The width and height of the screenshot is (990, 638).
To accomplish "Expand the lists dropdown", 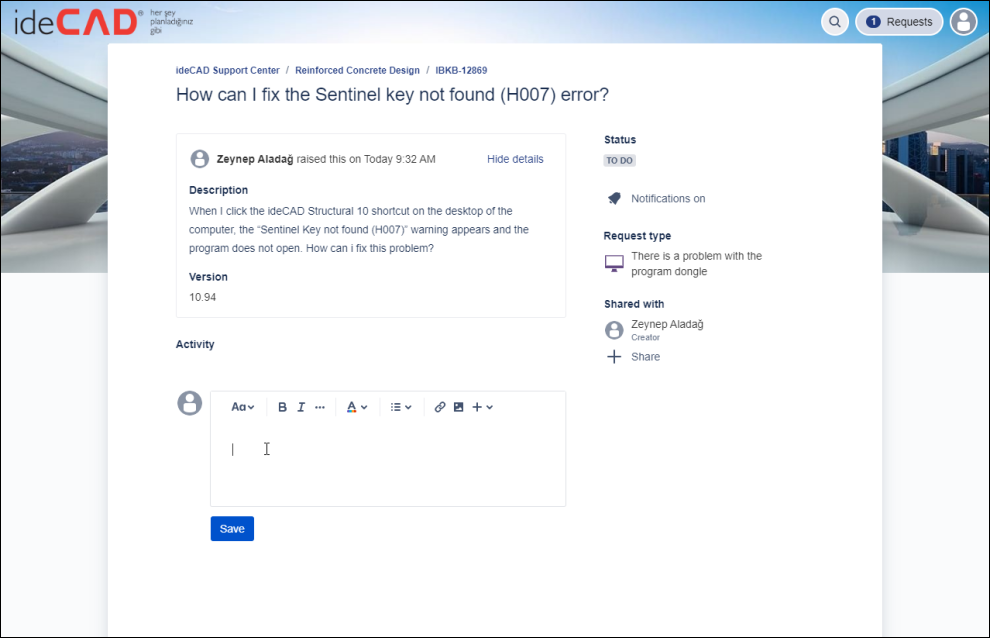I will [401, 407].
